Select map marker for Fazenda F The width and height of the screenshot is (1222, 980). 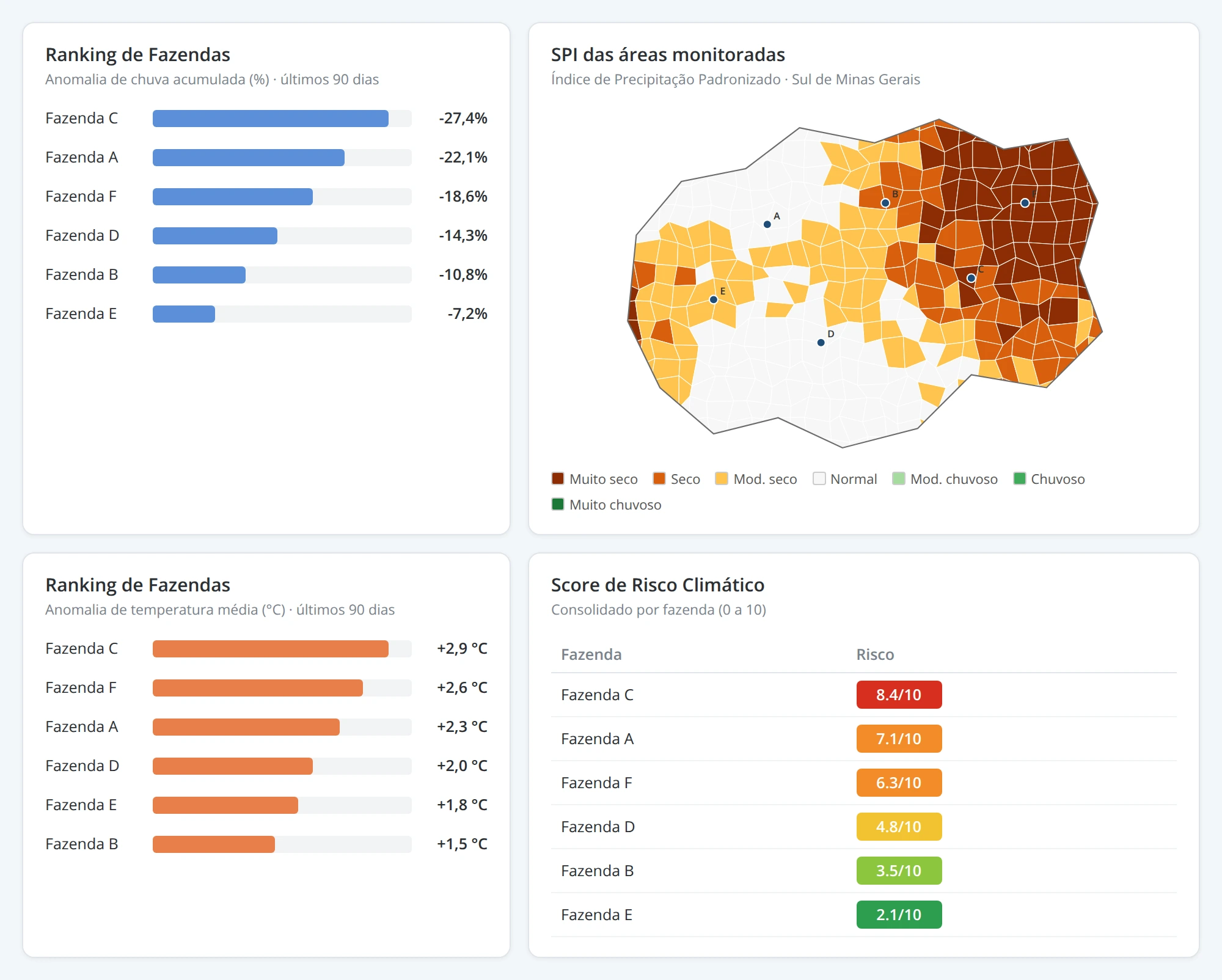coord(1025,203)
